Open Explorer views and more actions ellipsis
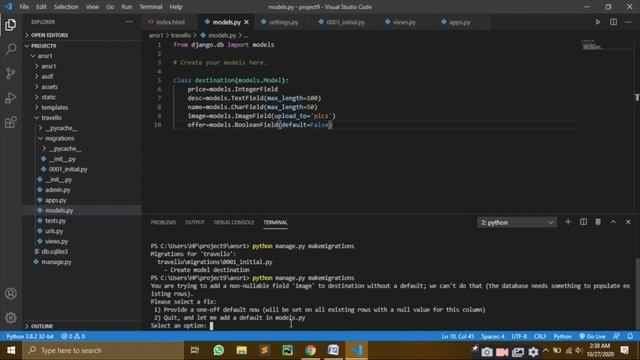The height and width of the screenshot is (360, 640). click(129, 22)
